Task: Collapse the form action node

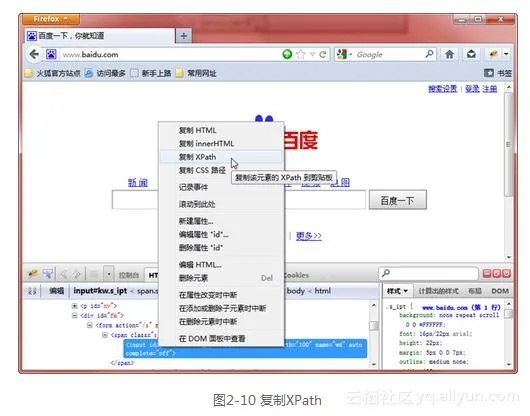Action: click(90, 325)
